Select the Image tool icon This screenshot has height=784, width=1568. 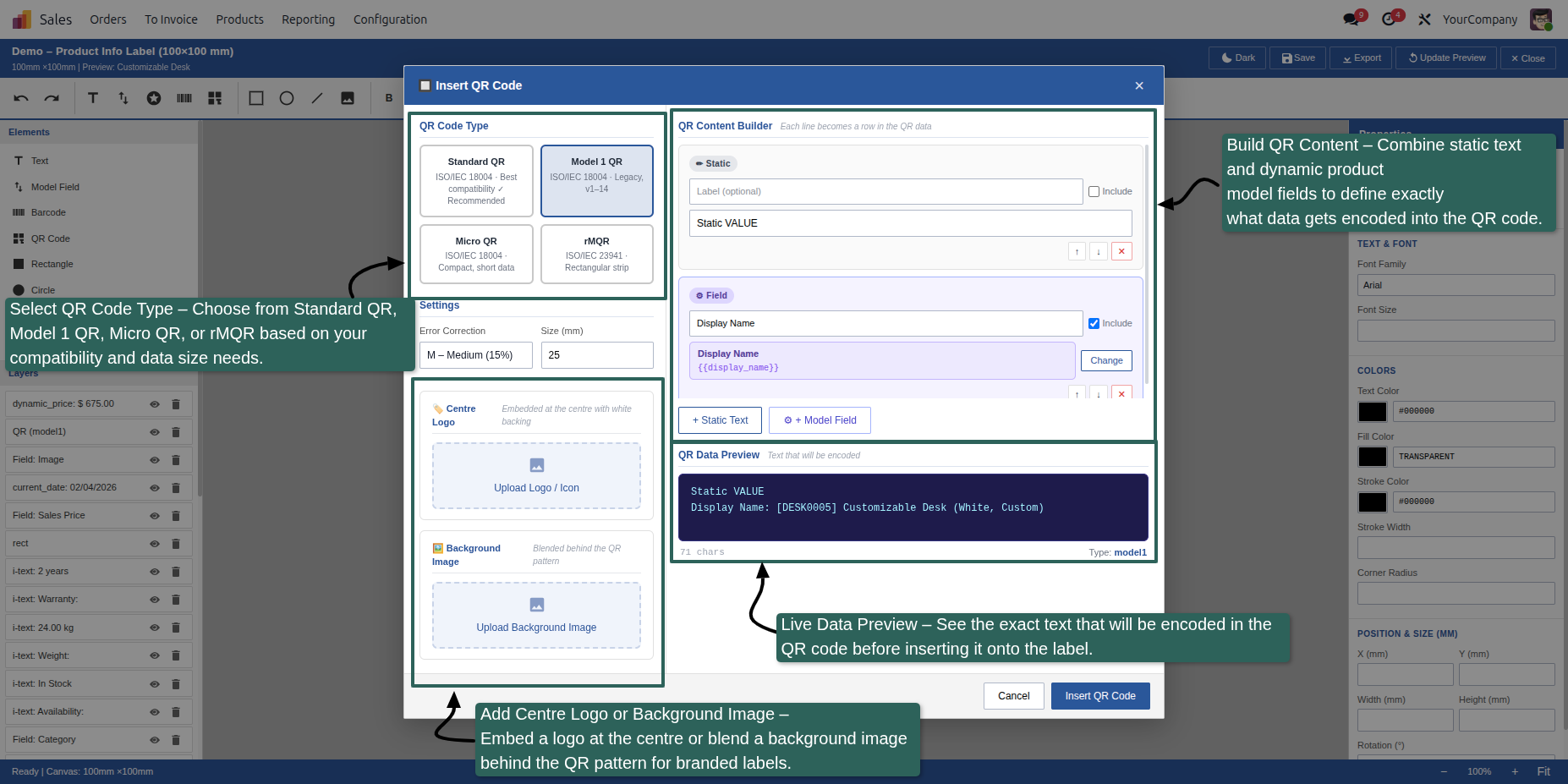348,98
